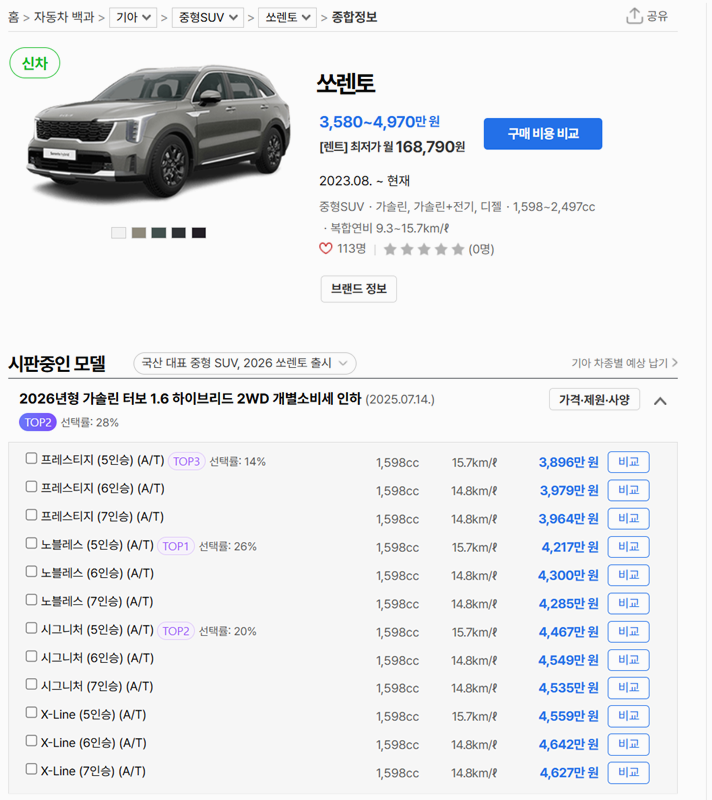
Task: Click 비교 for 시그니처 7인승 4,535만원
Action: (x=628, y=688)
